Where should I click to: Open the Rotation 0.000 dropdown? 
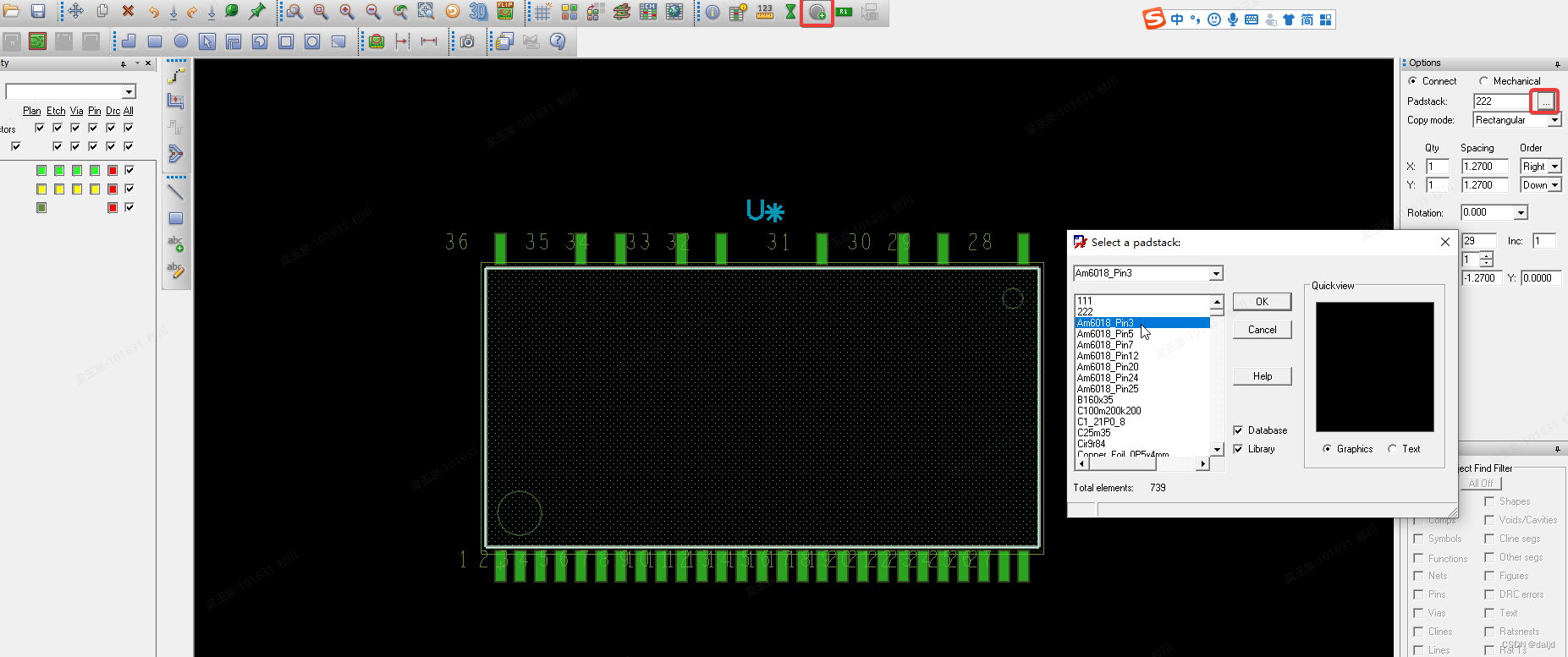pos(1521,213)
